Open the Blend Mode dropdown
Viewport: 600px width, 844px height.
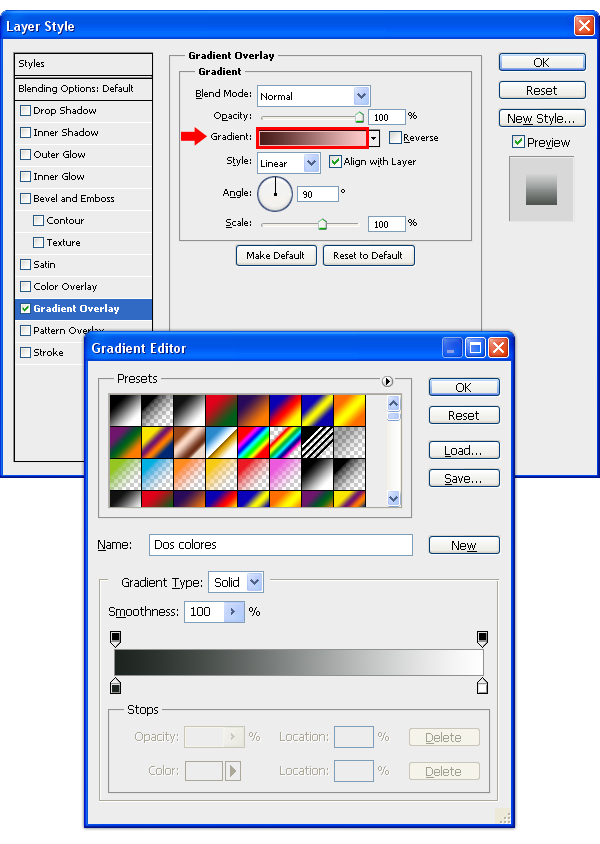361,96
